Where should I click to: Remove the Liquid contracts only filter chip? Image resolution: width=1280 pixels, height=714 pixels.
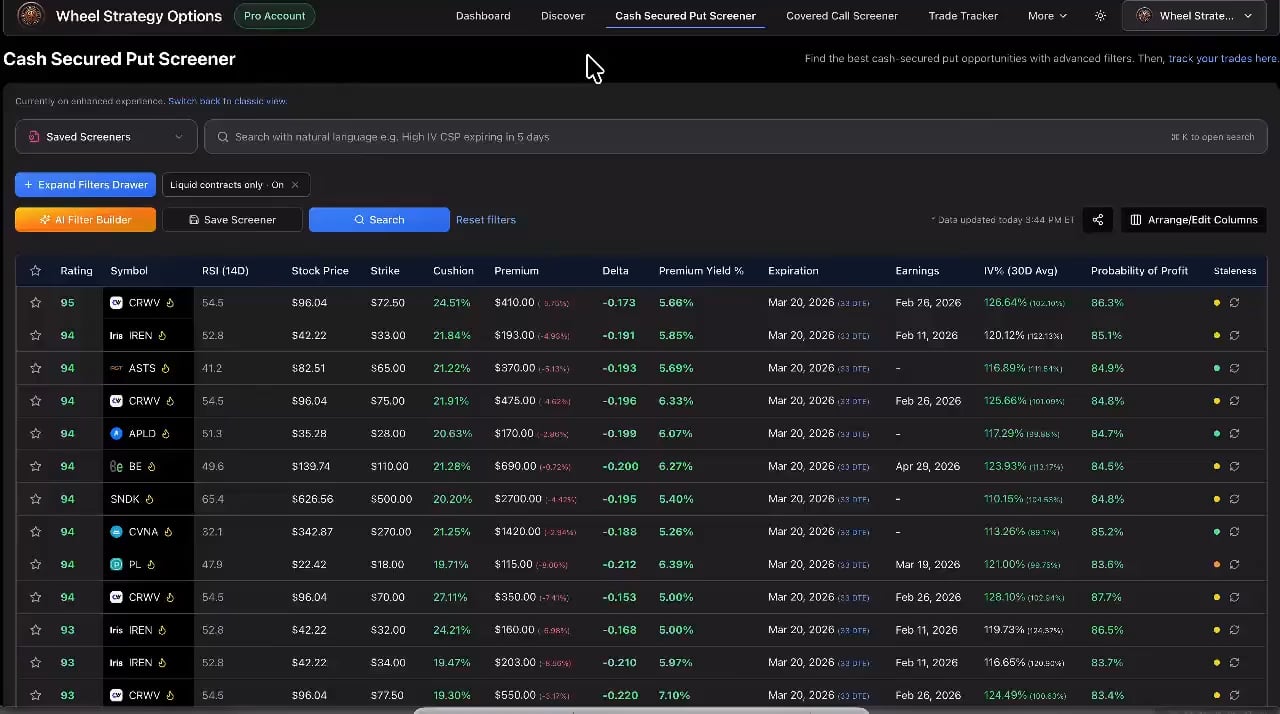tap(295, 185)
